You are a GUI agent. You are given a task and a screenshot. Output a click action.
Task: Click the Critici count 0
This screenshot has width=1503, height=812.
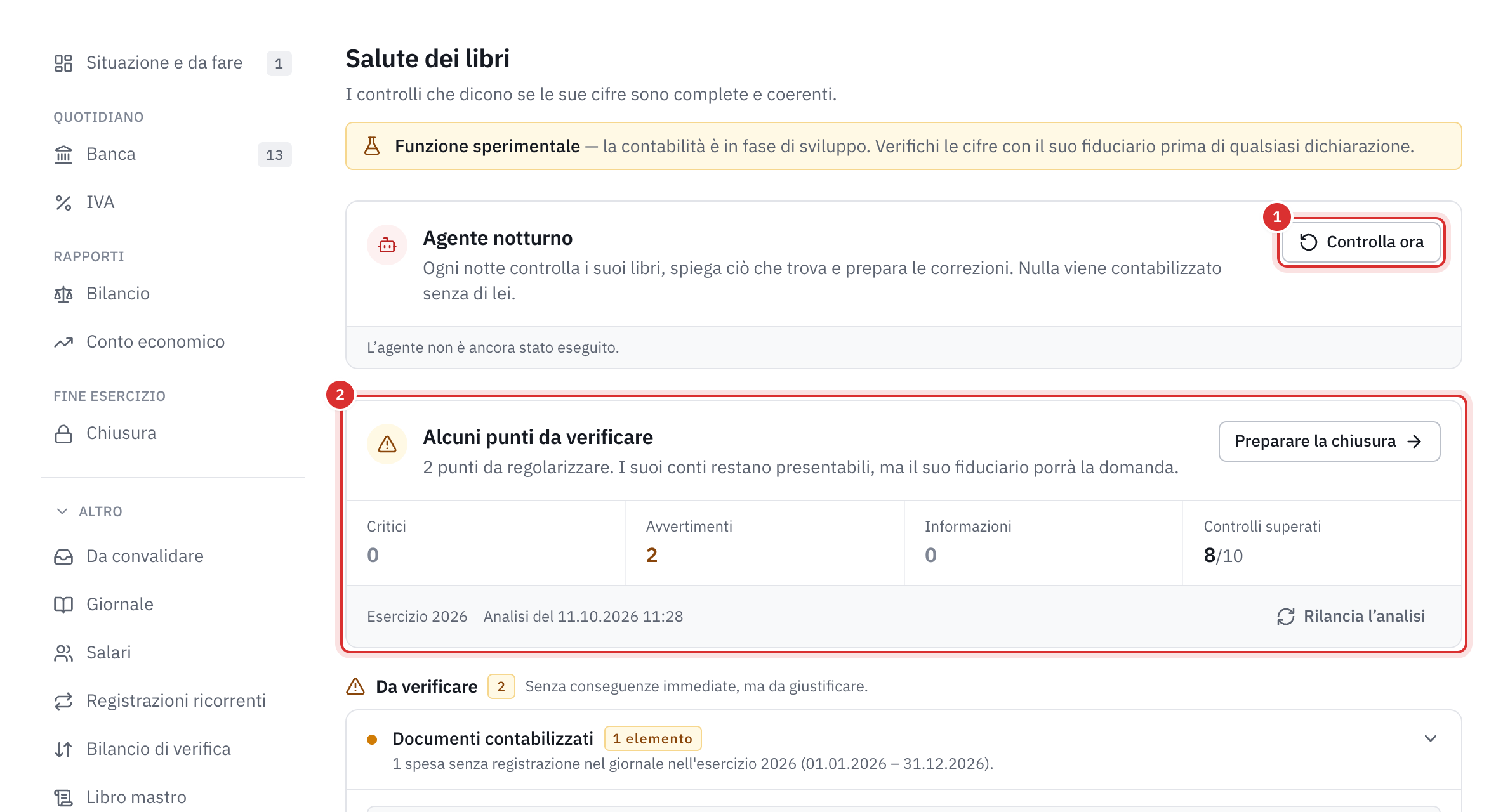(x=373, y=555)
